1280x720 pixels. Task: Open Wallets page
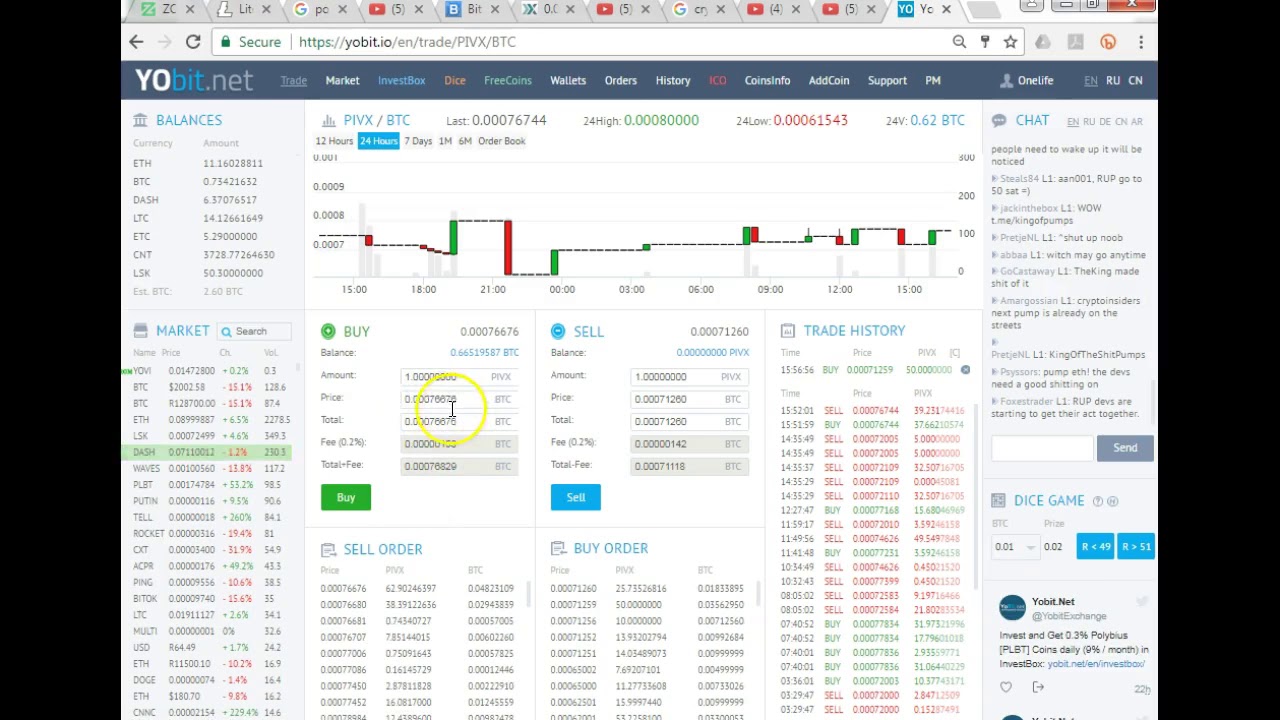click(568, 80)
